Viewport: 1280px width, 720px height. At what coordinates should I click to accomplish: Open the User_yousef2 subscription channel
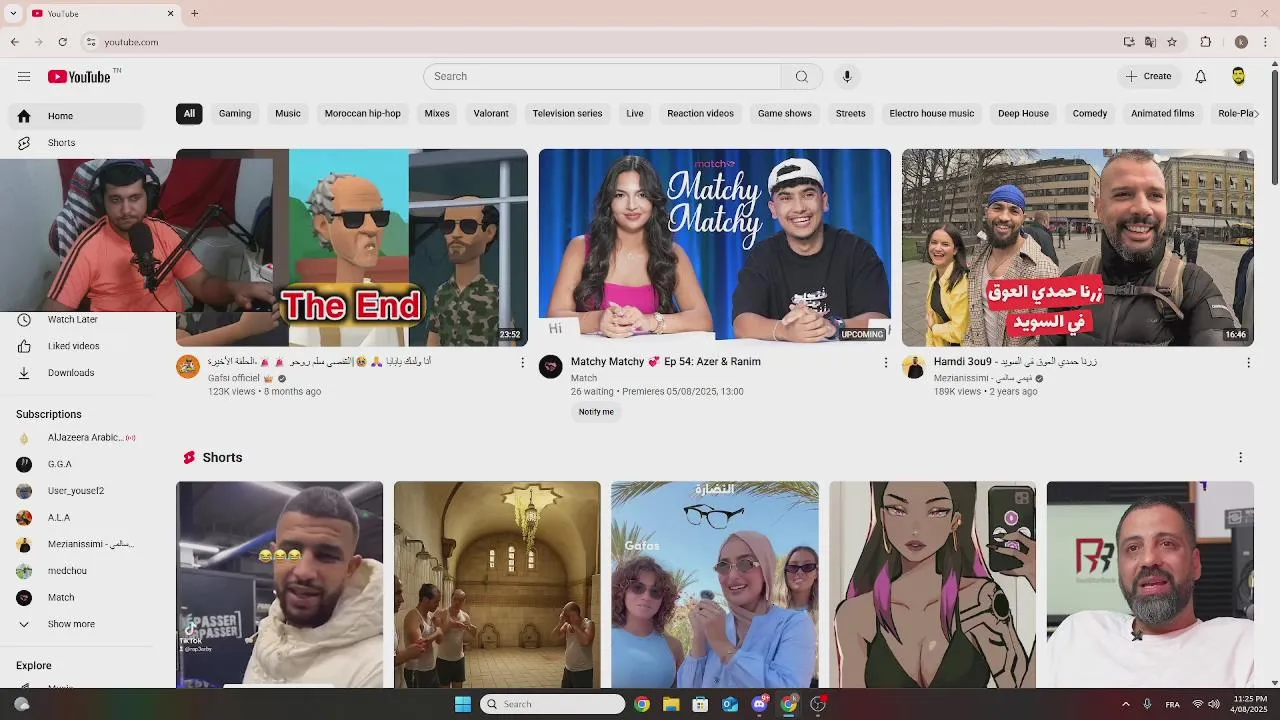click(x=76, y=491)
